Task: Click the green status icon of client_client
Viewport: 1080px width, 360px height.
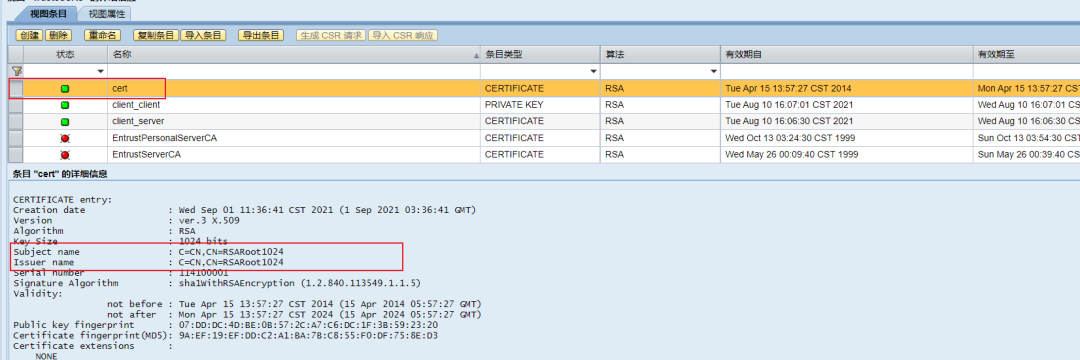Action: [65, 105]
